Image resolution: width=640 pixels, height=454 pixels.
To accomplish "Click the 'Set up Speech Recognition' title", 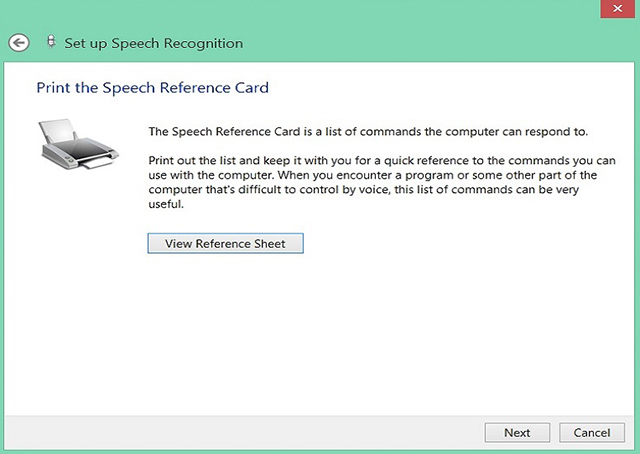I will pyautogui.click(x=153, y=43).
